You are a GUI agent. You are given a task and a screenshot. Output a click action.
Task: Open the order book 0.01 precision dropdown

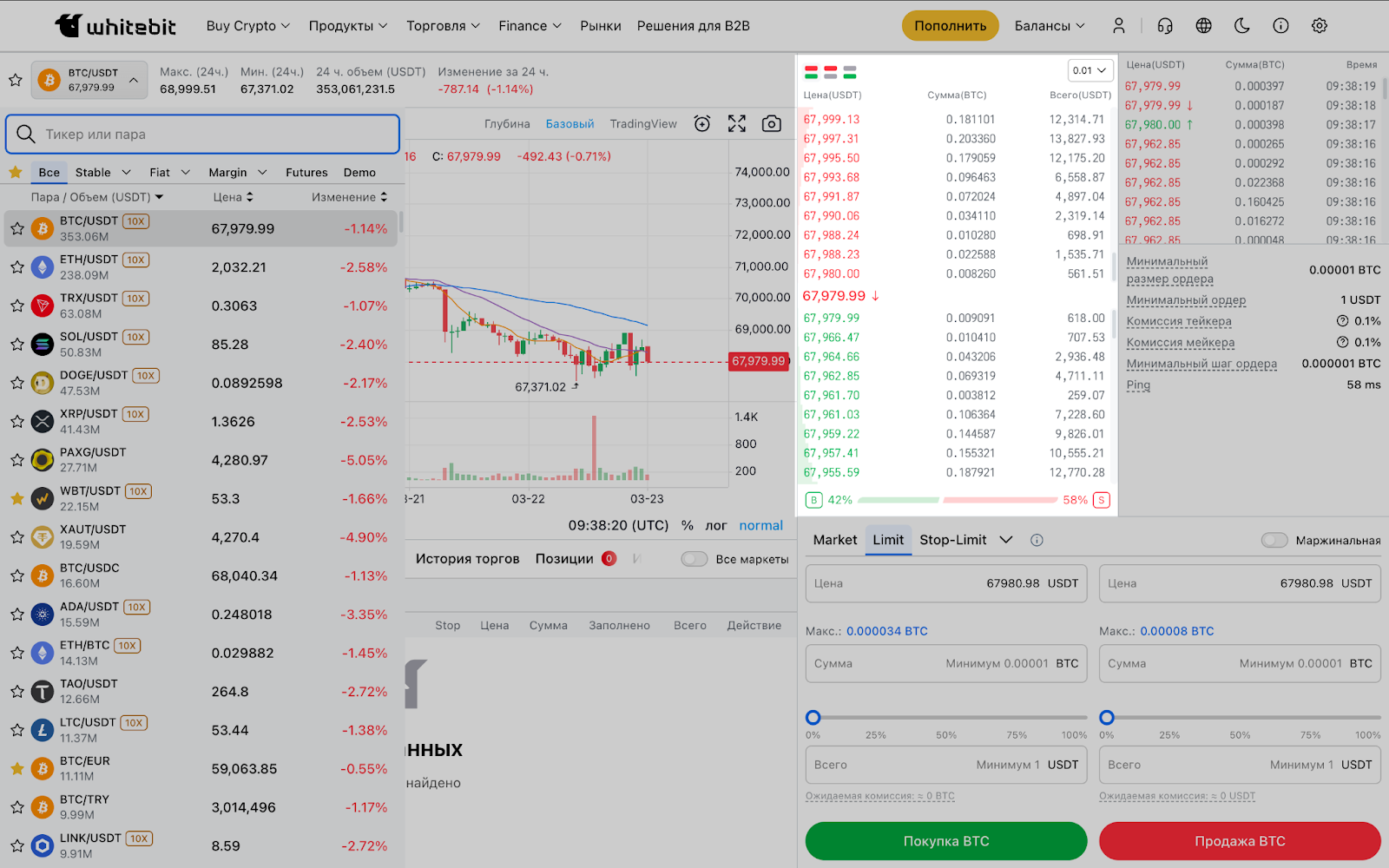click(x=1089, y=70)
